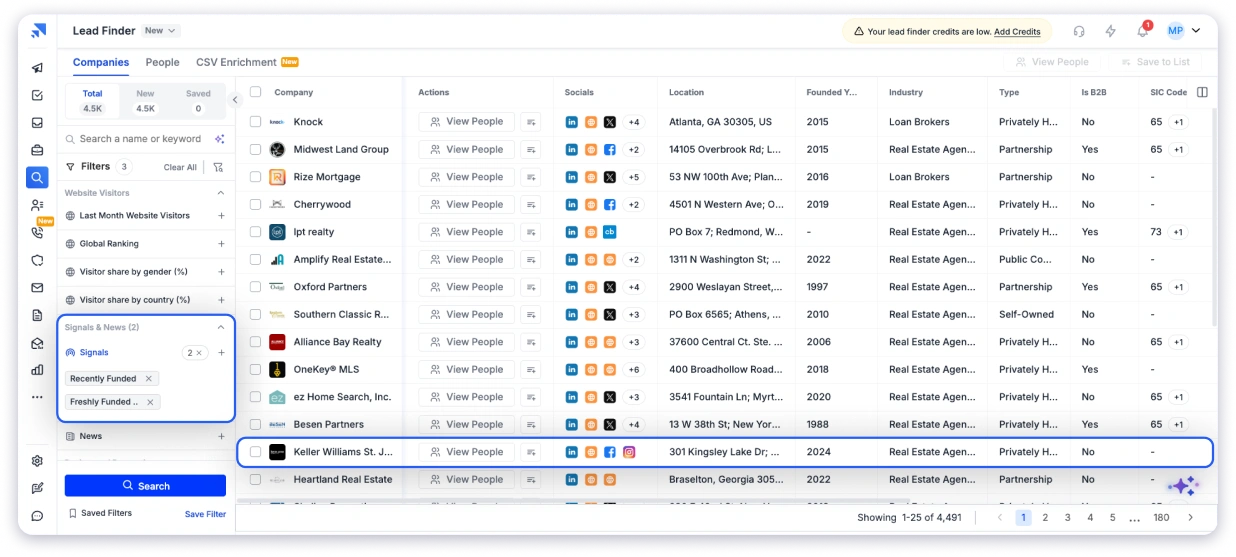Open the three-dot more menu in sidebar
Screen dimensions: 1236x557
37,397
